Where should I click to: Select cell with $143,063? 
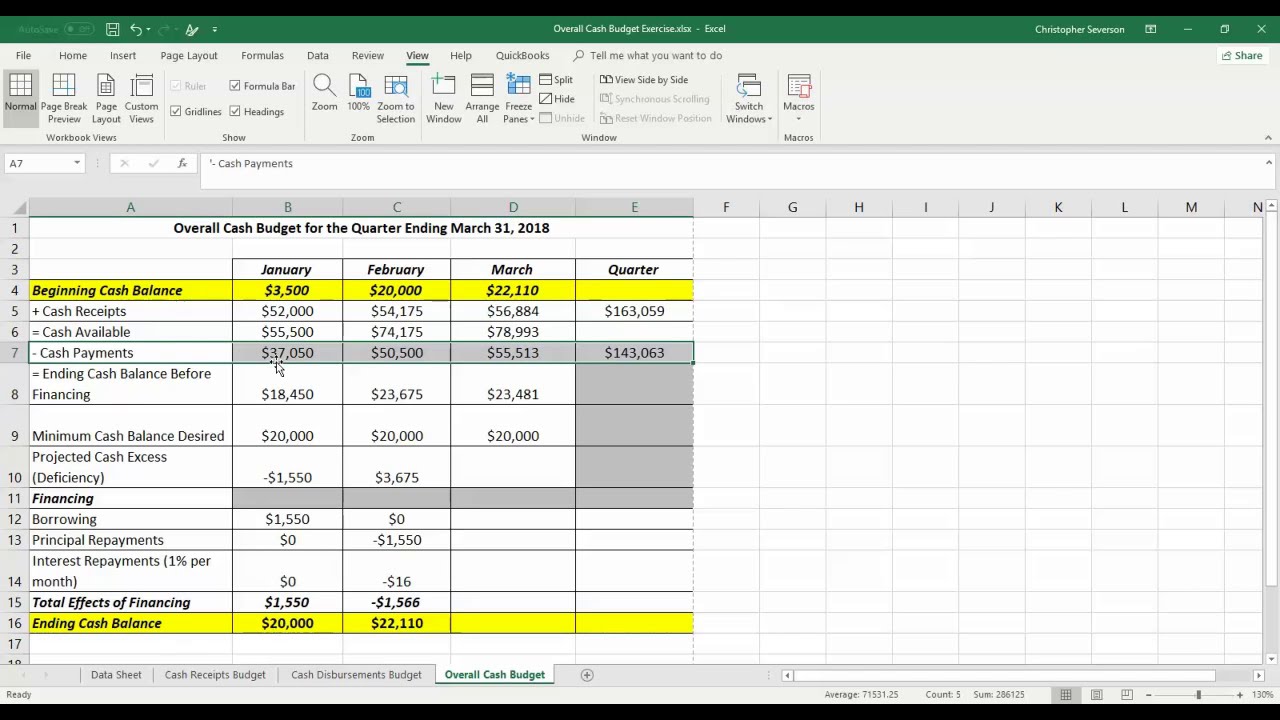click(x=634, y=353)
